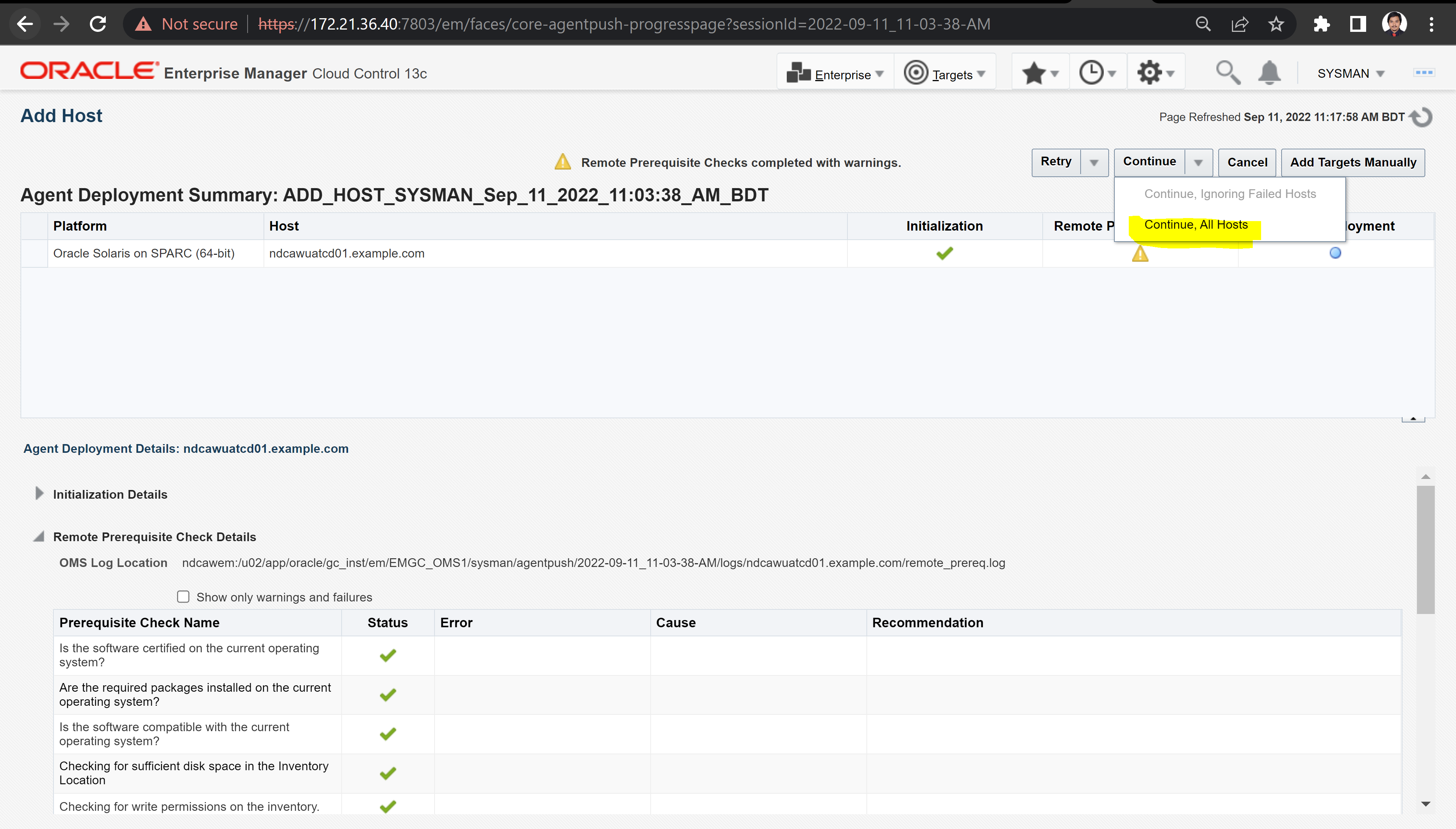The width and height of the screenshot is (1456, 829).
Task: Click Add Targets Manually button
Action: tap(1353, 163)
